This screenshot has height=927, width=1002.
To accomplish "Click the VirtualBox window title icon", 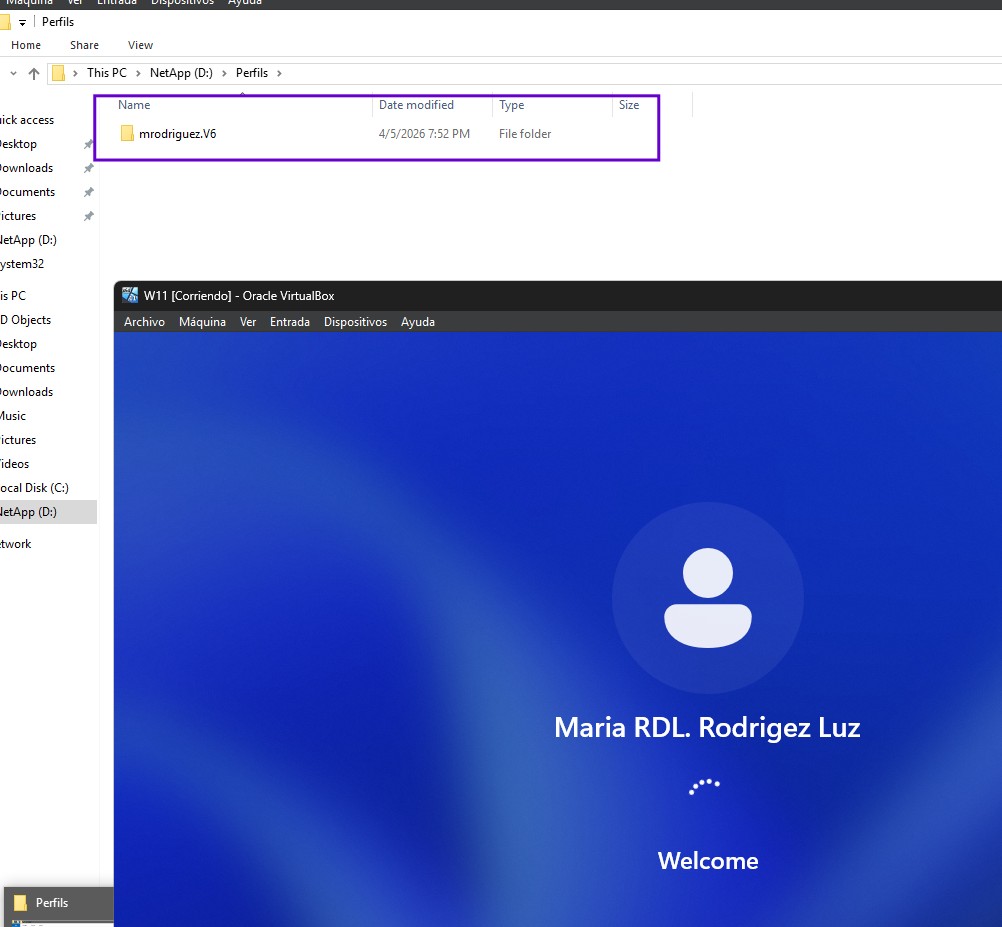I will [x=129, y=295].
